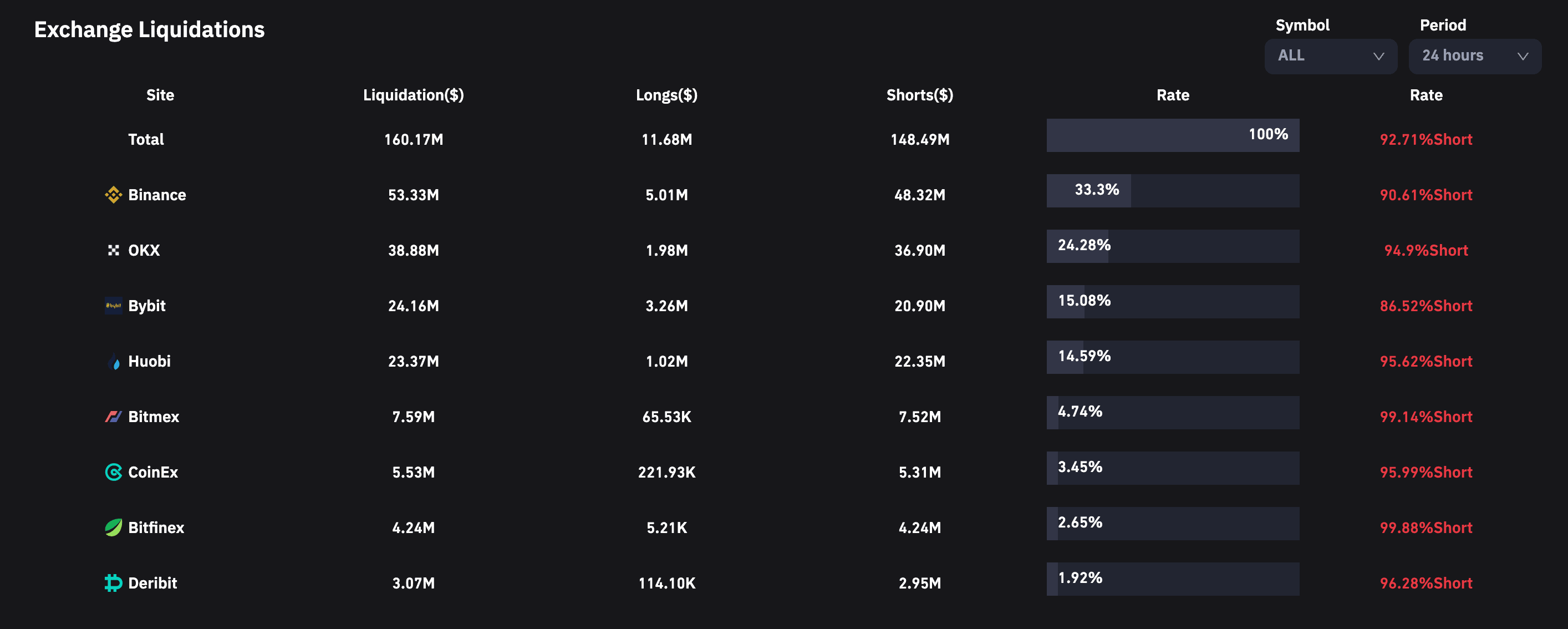Click the Huobi flame icon
Image resolution: width=1568 pixels, height=629 pixels.
pyautogui.click(x=113, y=362)
